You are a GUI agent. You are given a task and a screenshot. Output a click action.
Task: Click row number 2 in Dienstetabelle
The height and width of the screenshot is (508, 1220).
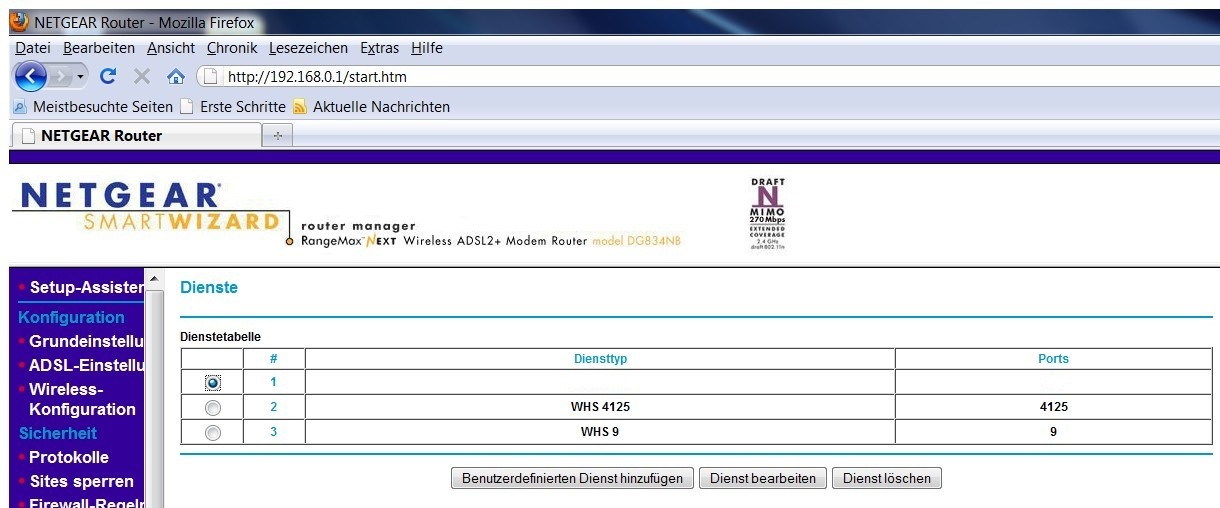pyautogui.click(x=273, y=407)
